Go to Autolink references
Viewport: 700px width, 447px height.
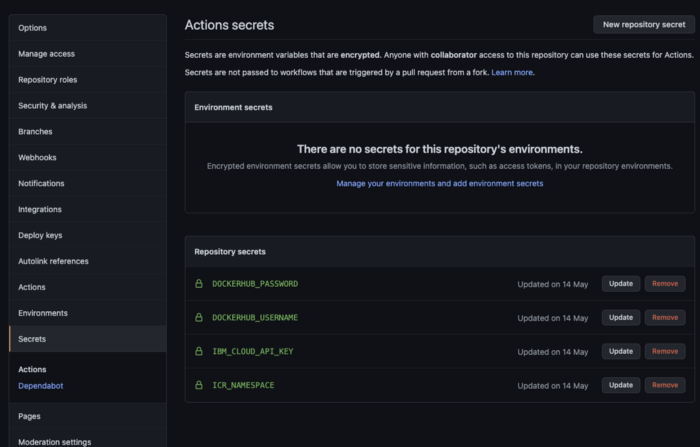[88, 261]
